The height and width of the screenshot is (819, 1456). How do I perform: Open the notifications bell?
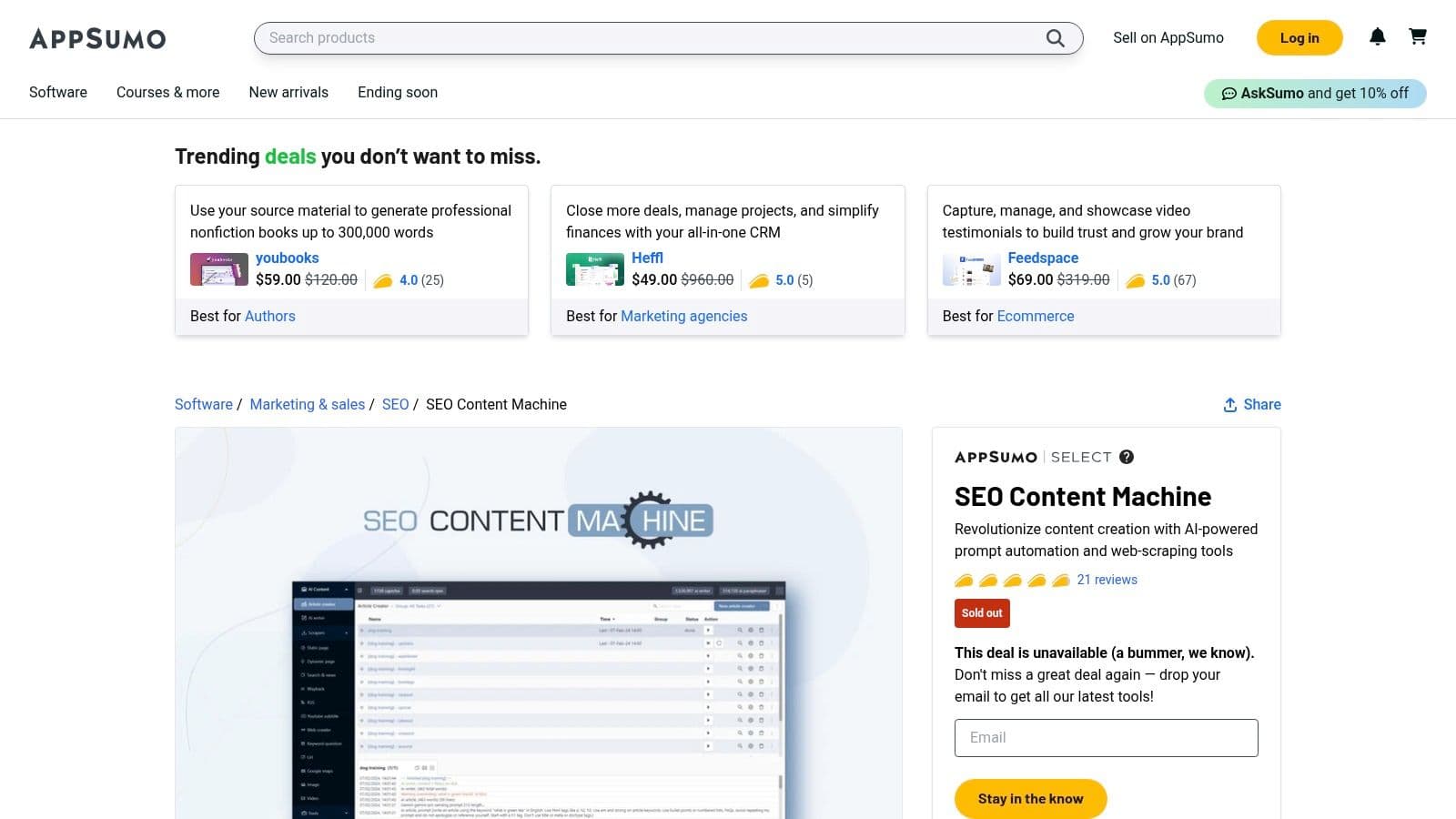(x=1378, y=37)
